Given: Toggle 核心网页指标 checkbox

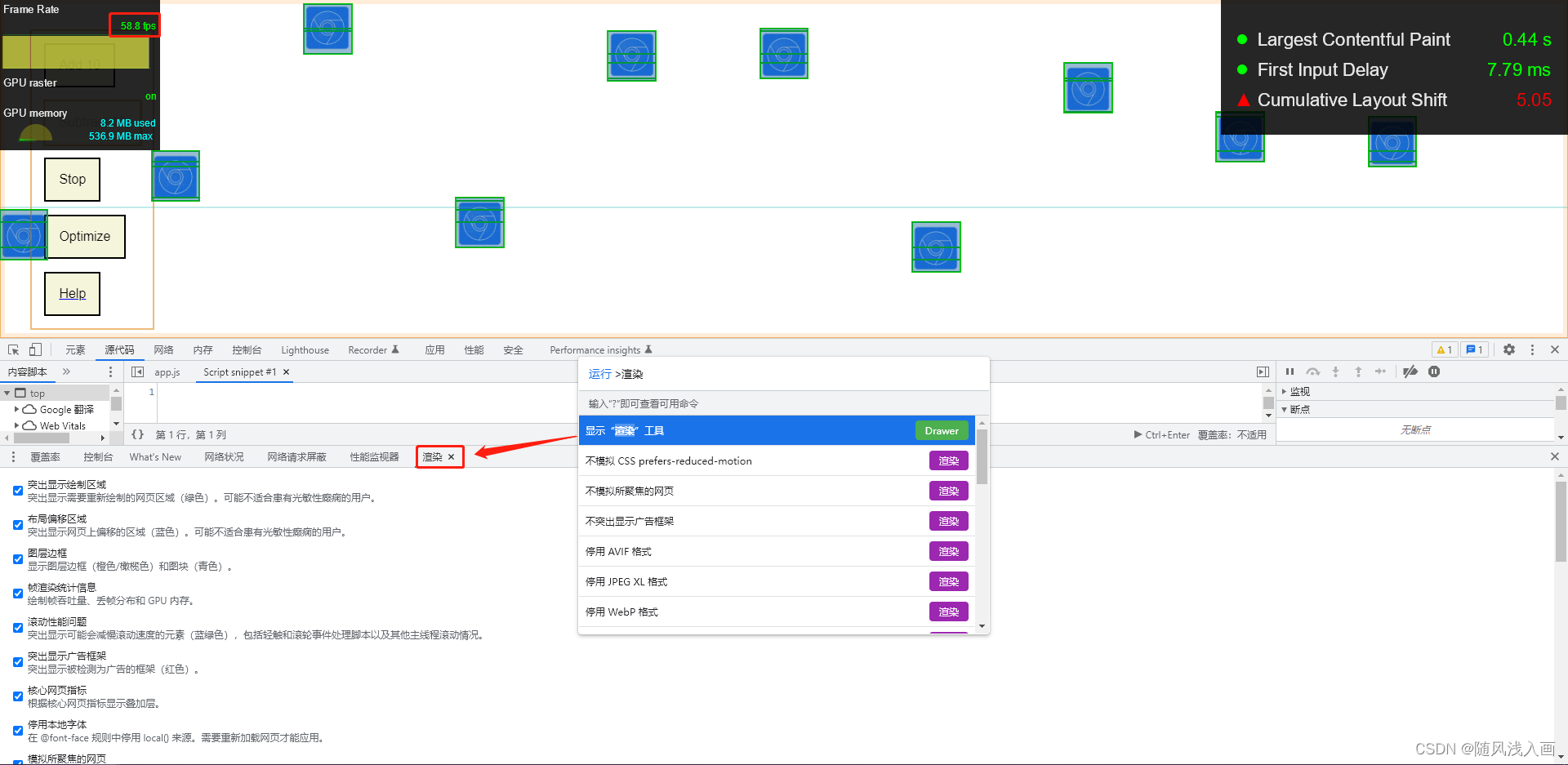Looking at the screenshot, I should 18,696.
